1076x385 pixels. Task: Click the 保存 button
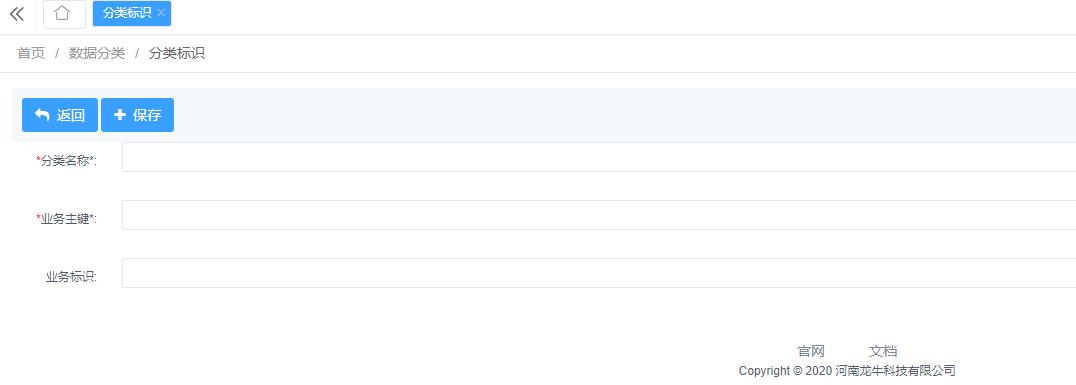click(x=137, y=115)
